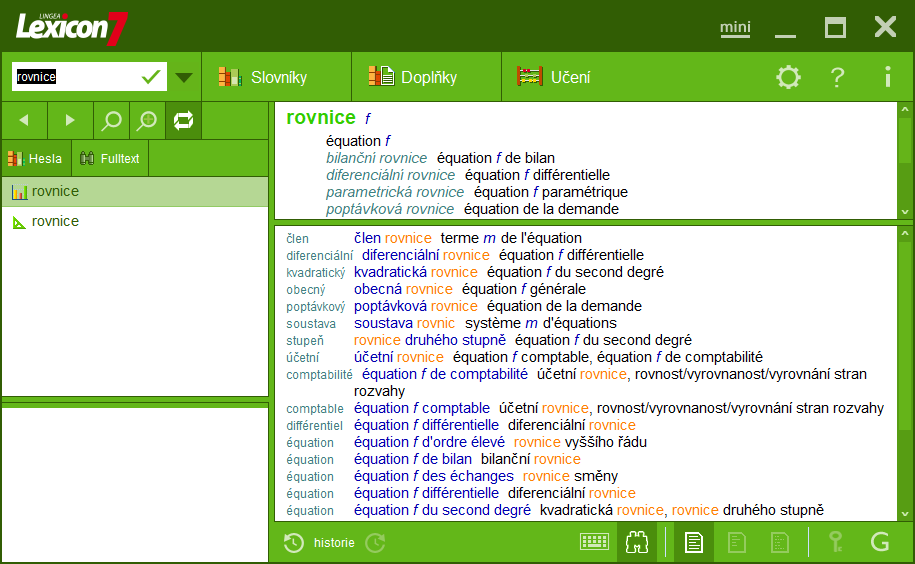Click the forward navigation arrow
Image resolution: width=915 pixels, height=564 pixels.
[x=70, y=121]
